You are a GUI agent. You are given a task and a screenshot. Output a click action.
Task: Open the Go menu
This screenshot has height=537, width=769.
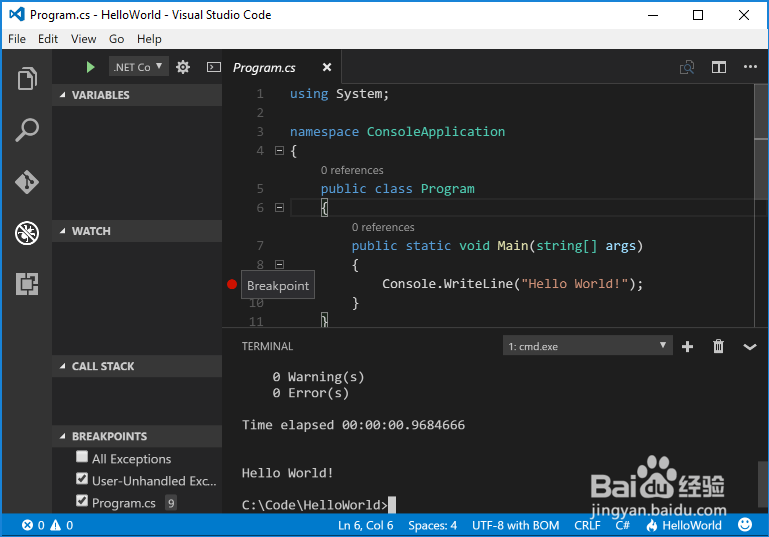(x=116, y=39)
